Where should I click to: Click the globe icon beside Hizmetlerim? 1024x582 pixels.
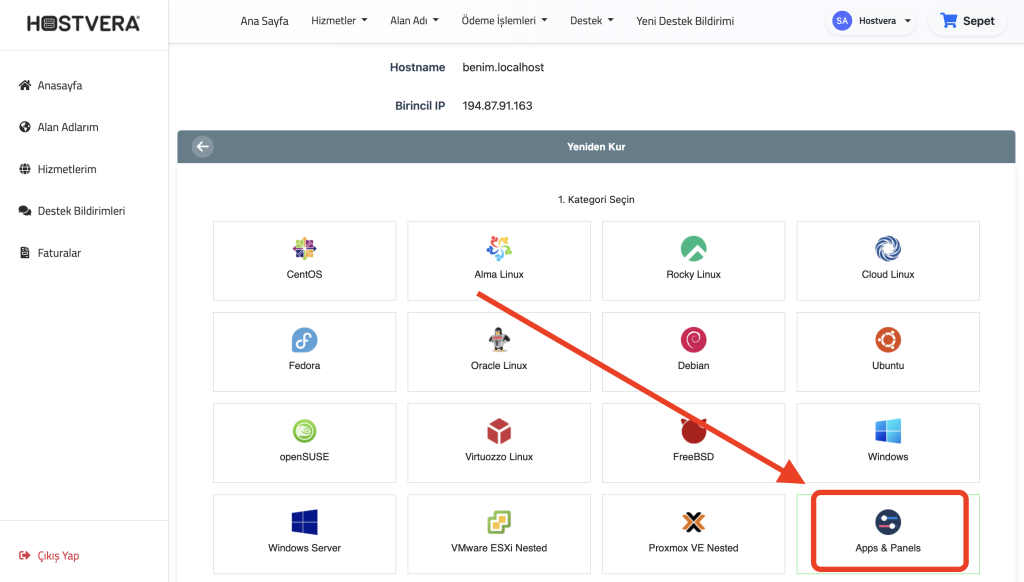(x=25, y=169)
